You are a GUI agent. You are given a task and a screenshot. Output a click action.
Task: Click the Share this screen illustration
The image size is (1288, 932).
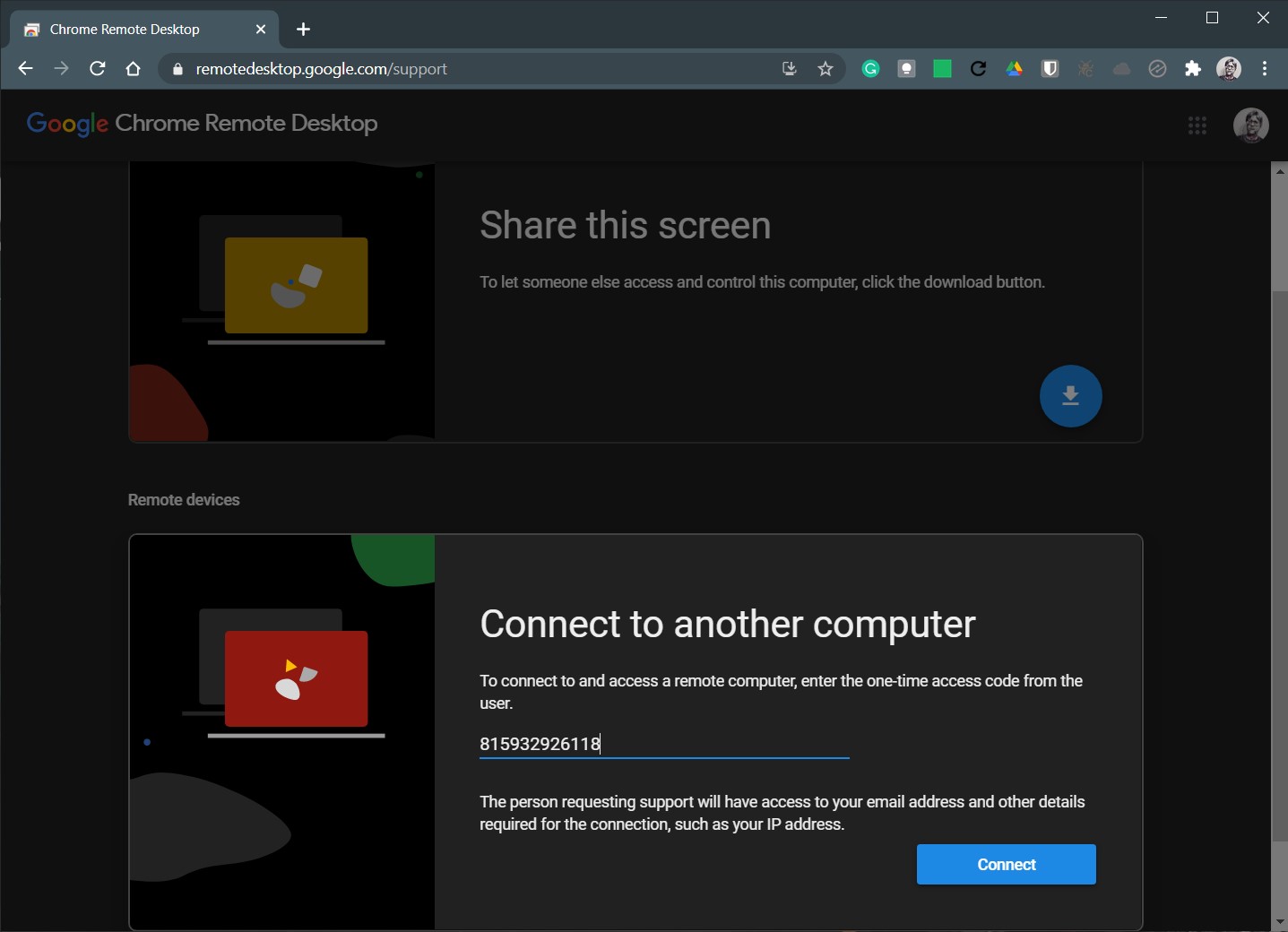(x=282, y=302)
